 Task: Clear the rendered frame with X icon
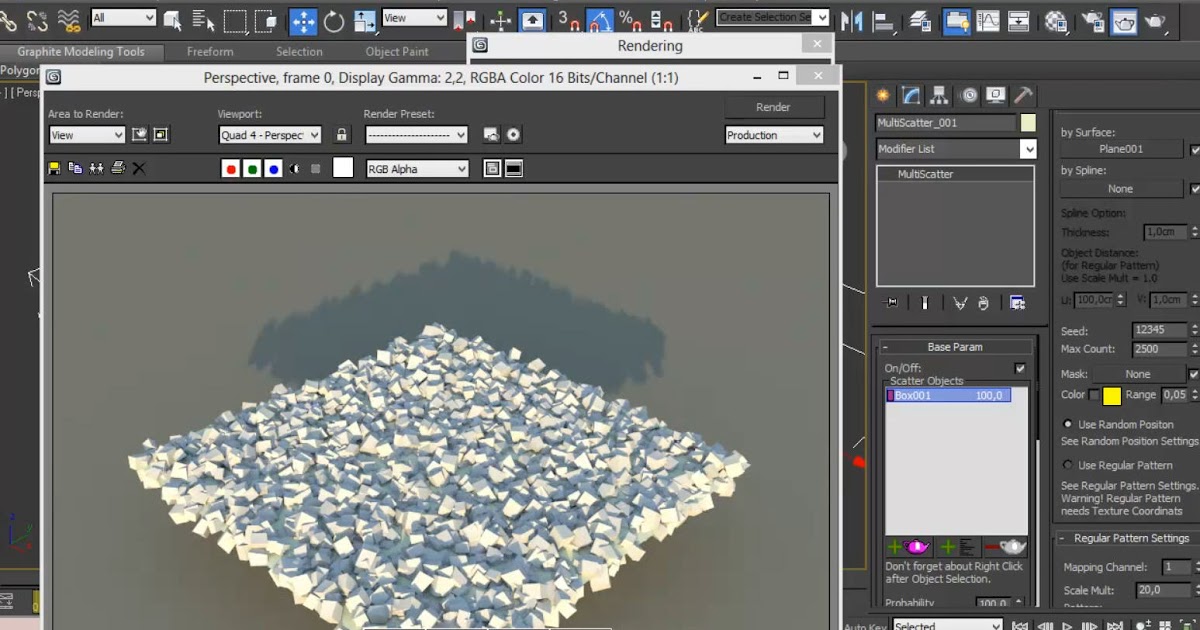(x=139, y=169)
